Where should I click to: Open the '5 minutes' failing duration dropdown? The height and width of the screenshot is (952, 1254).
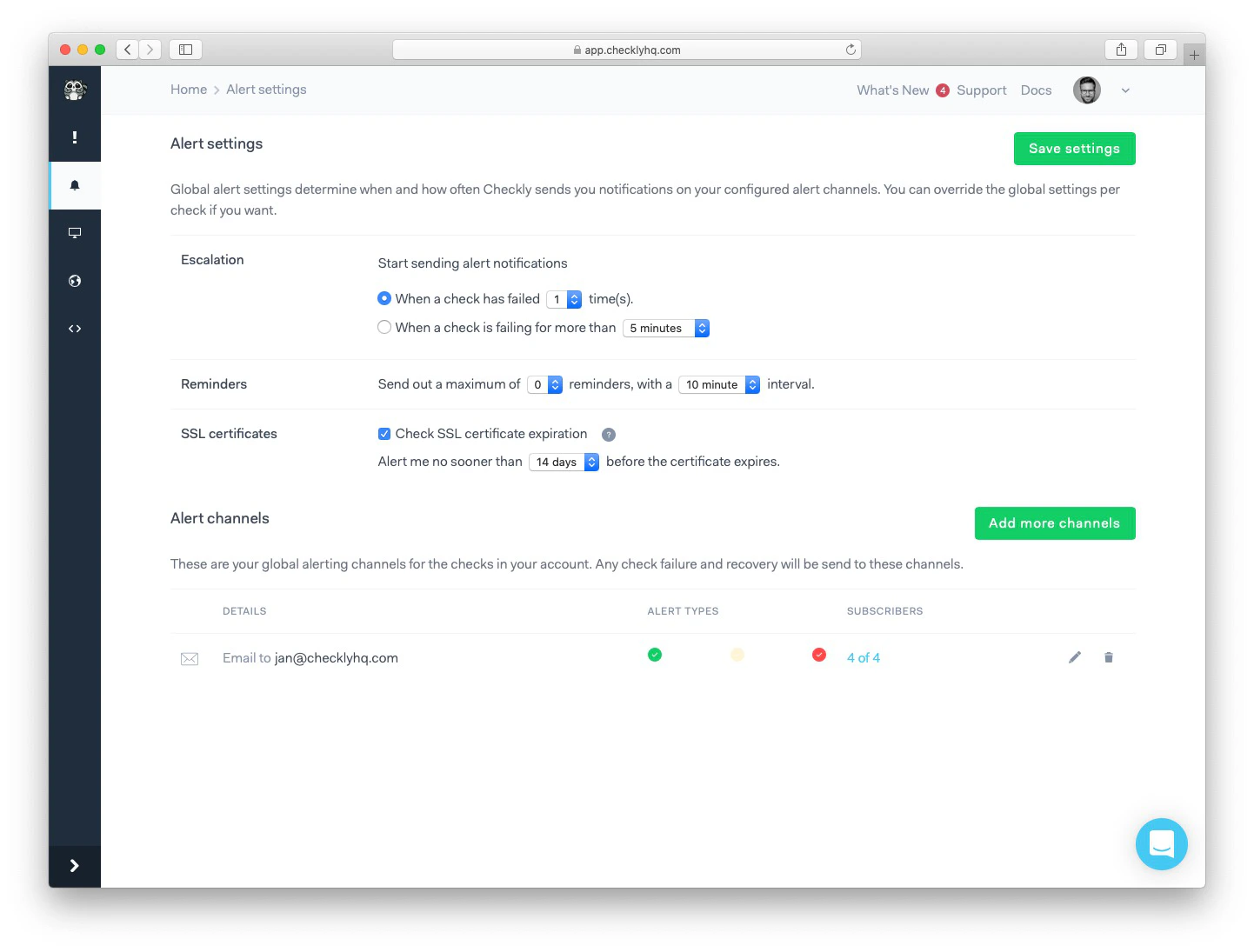[666, 328]
